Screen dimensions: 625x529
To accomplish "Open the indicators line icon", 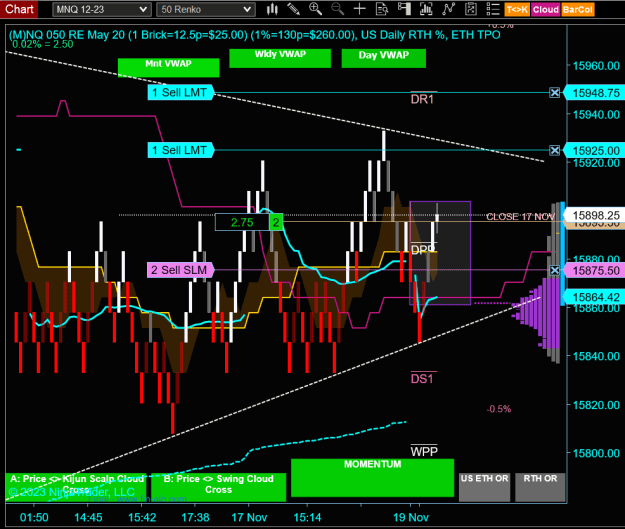I will (448, 9).
